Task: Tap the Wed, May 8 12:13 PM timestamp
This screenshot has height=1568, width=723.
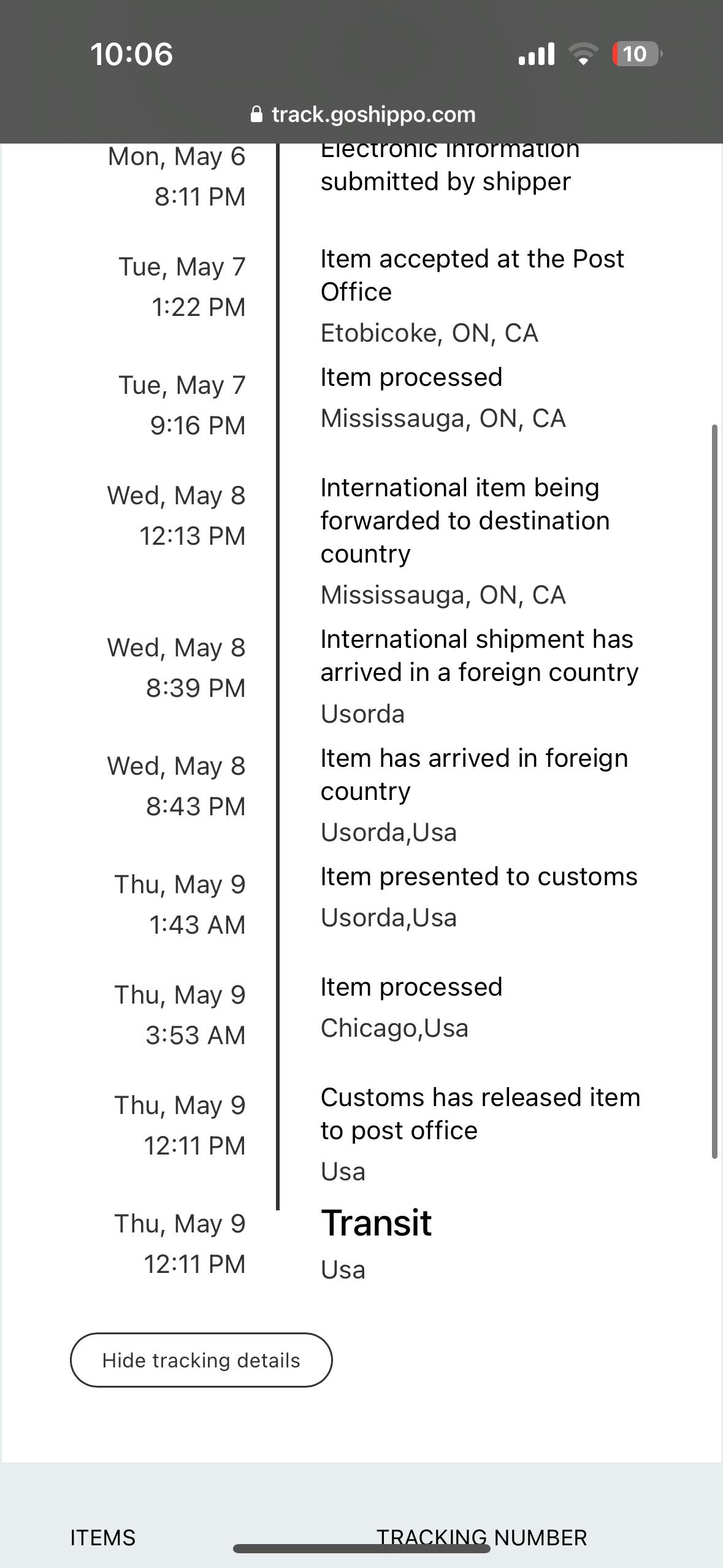Action: click(x=177, y=515)
